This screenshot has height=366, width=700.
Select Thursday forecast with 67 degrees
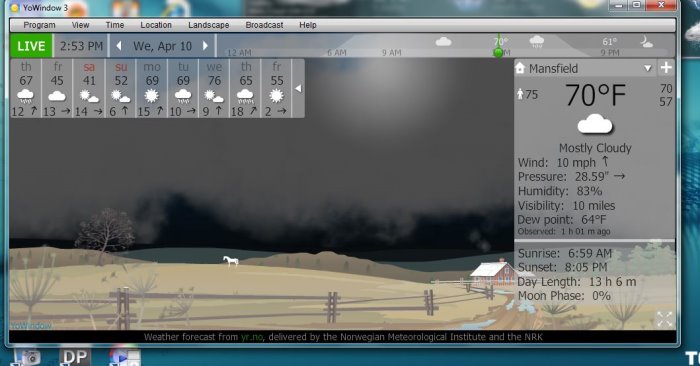pyautogui.click(x=26, y=88)
